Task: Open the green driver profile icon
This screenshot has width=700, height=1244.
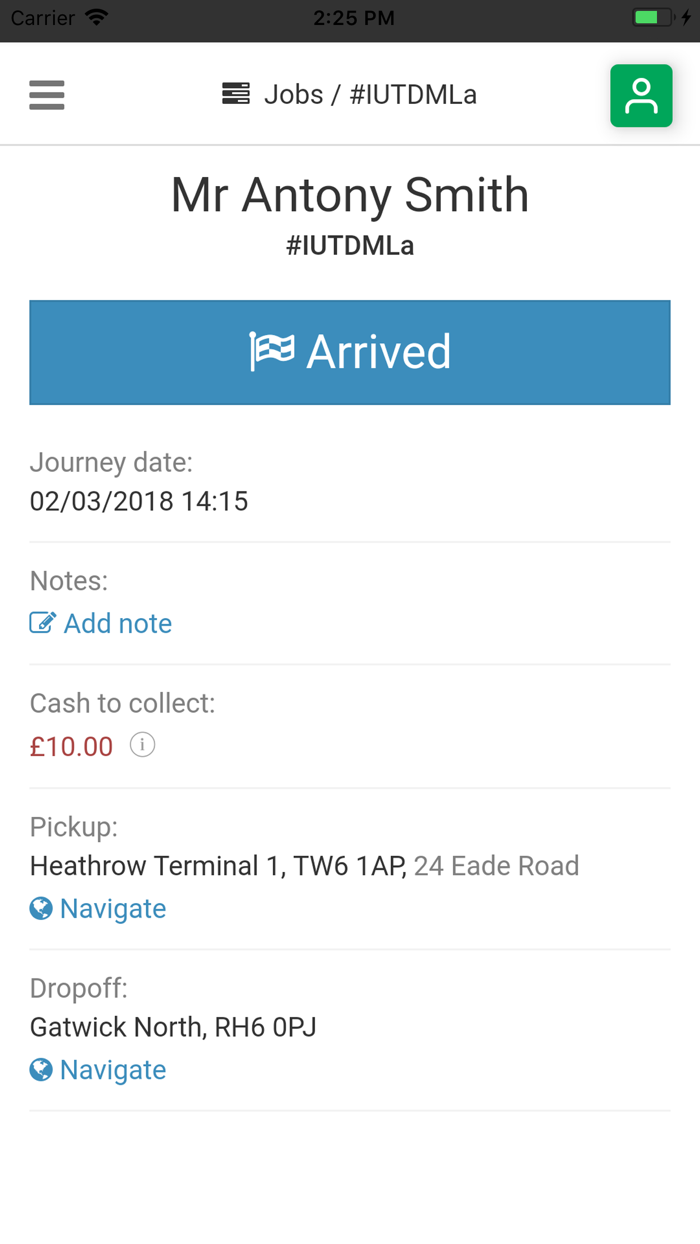Action: tap(641, 95)
